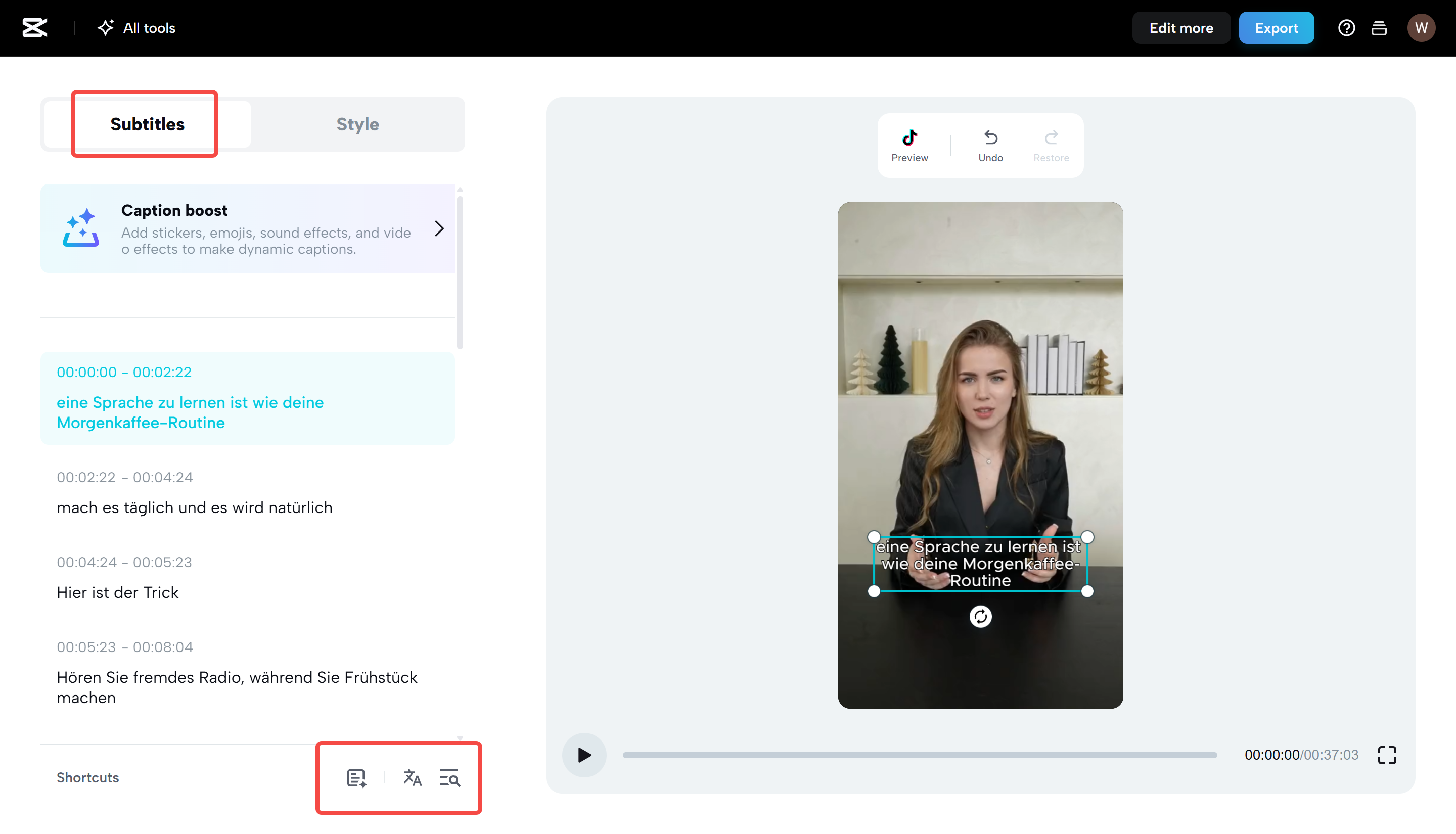Open the All tools menu

coord(136,27)
